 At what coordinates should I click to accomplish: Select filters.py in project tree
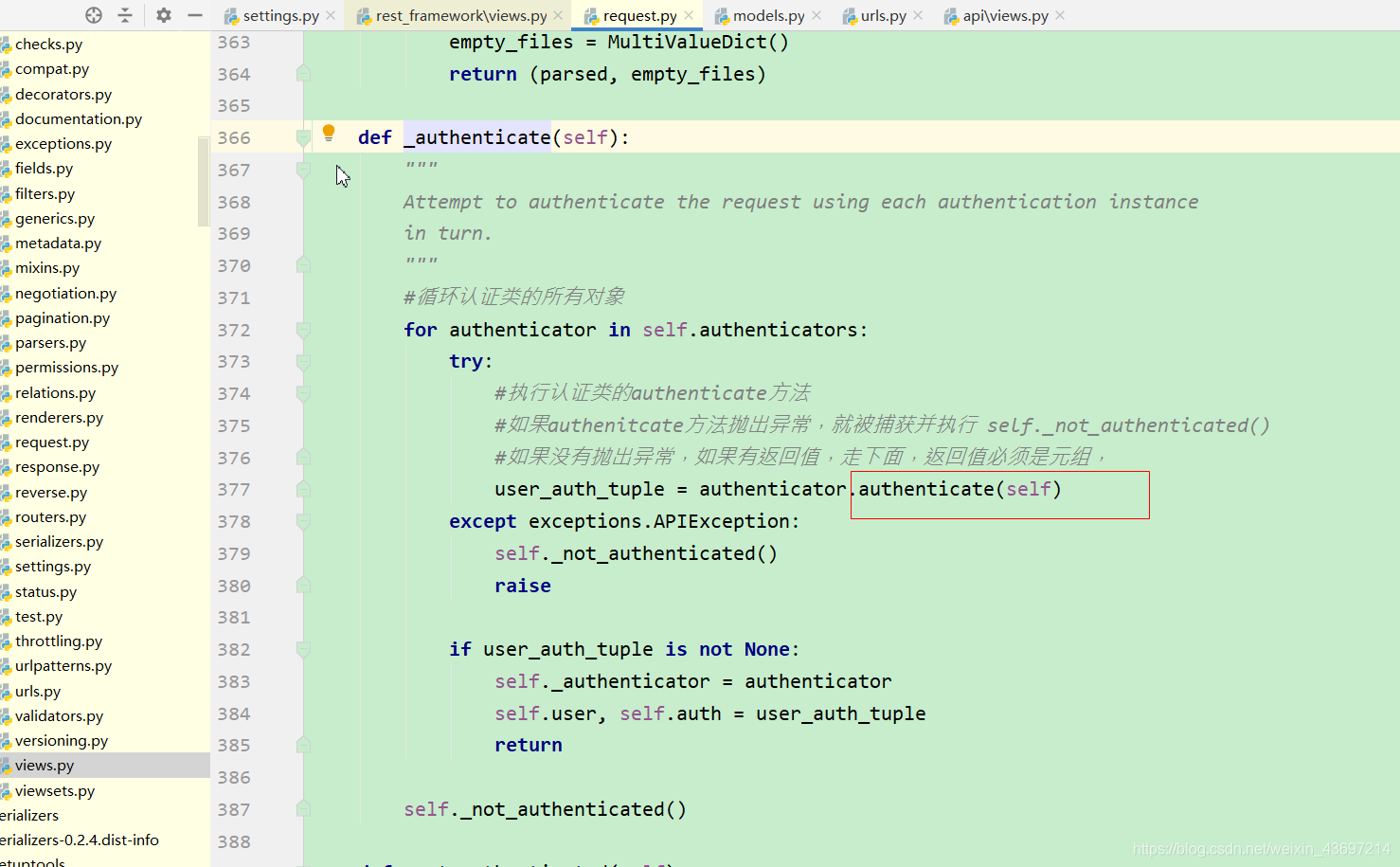pyautogui.click(x=45, y=193)
